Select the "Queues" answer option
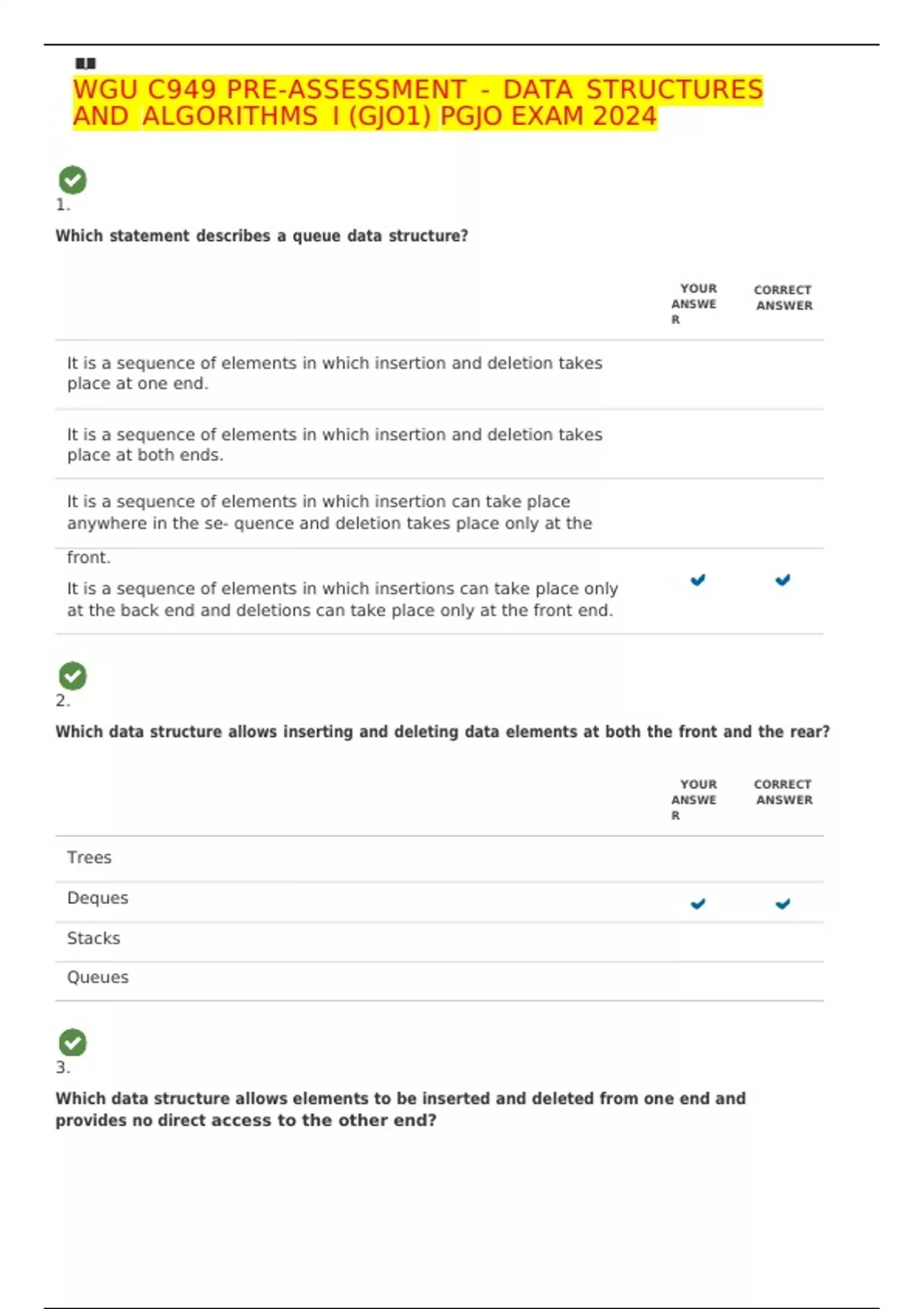 pyautogui.click(x=98, y=978)
